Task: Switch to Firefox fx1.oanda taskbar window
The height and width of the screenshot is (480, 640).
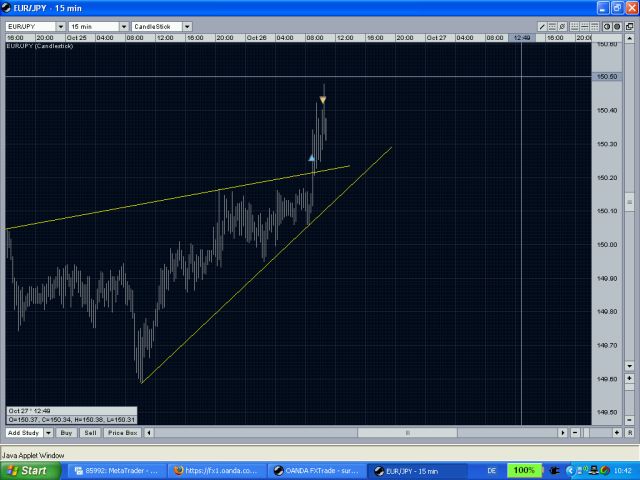Action: [217, 471]
